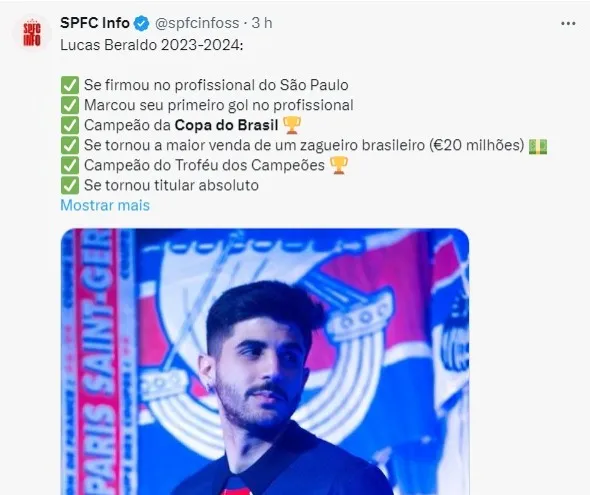Click the SPFC Info display name
The height and width of the screenshot is (495, 590).
(95, 23)
